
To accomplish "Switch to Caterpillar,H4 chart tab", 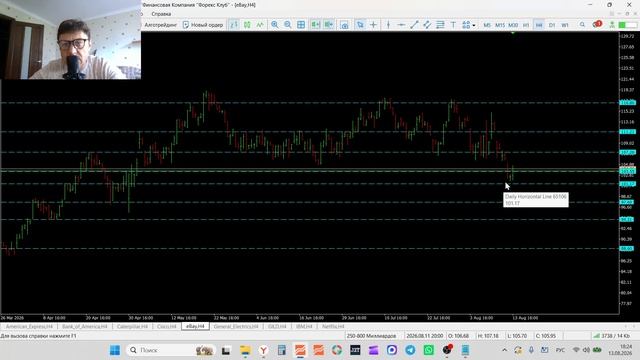I will (x=132, y=327).
